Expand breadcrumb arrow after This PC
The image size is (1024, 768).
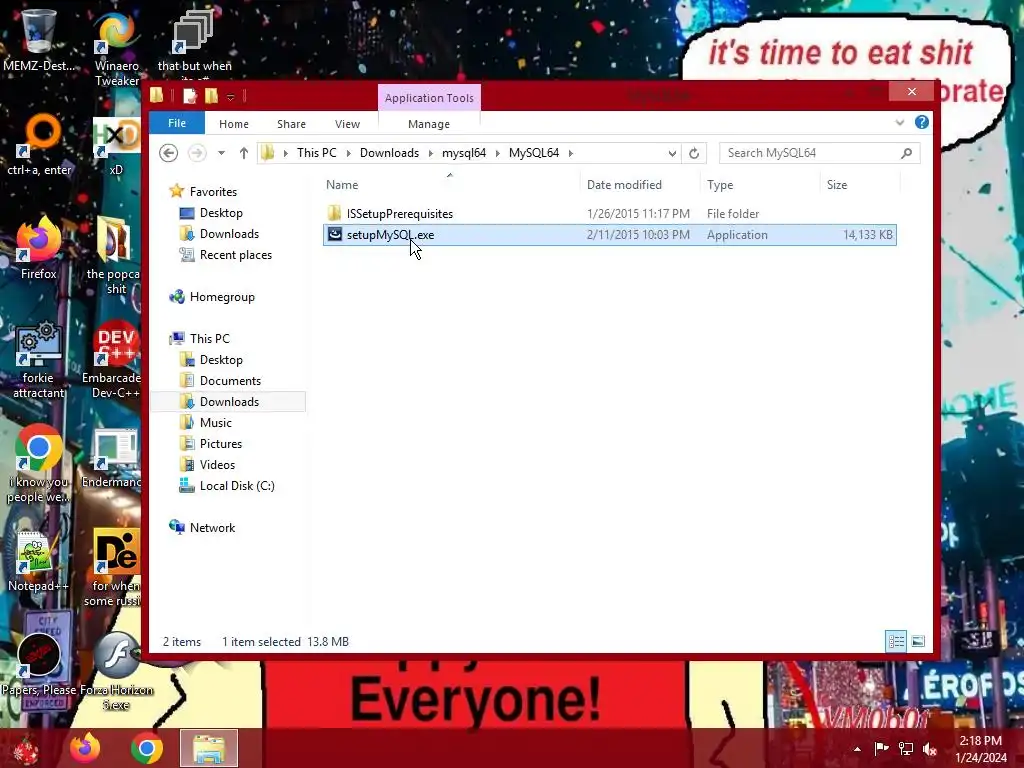pyautogui.click(x=348, y=153)
